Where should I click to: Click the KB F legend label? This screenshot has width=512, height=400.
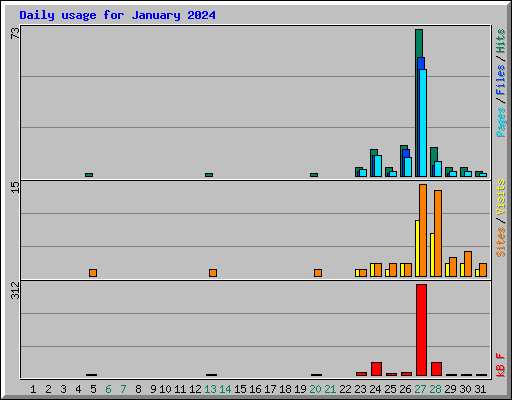(500, 365)
